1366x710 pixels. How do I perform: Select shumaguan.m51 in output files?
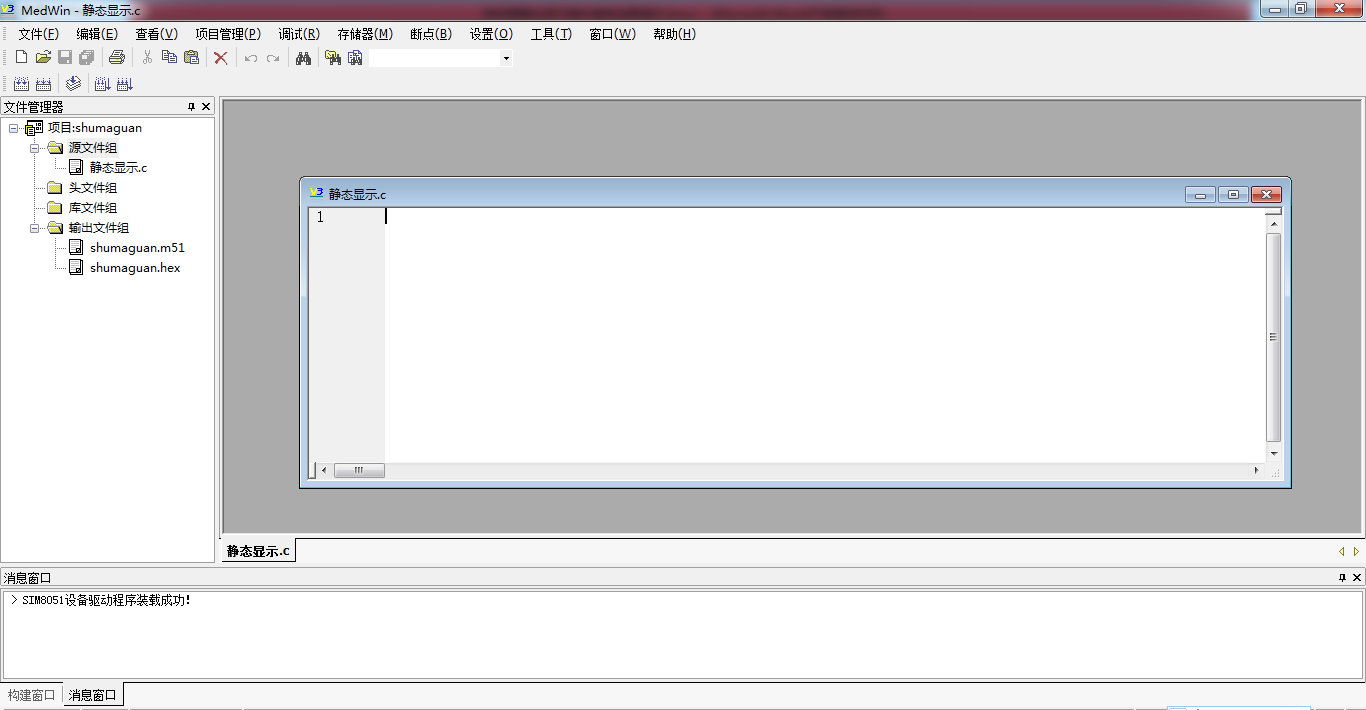click(137, 248)
